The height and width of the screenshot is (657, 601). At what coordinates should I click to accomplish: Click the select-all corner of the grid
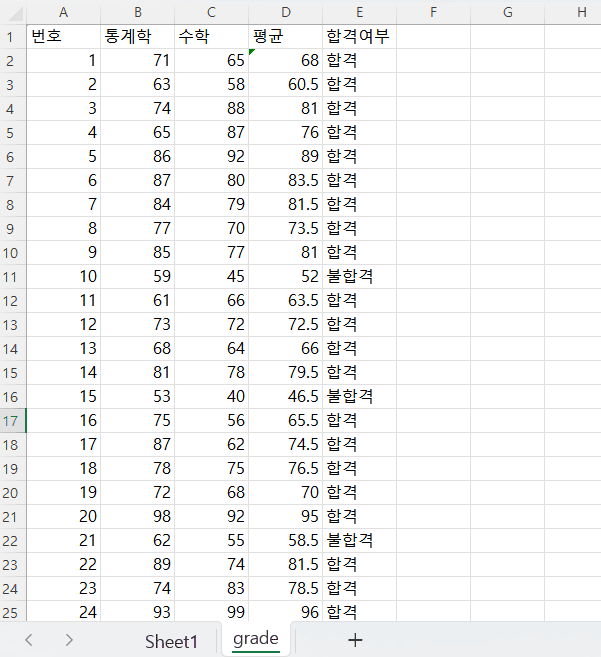point(12,12)
